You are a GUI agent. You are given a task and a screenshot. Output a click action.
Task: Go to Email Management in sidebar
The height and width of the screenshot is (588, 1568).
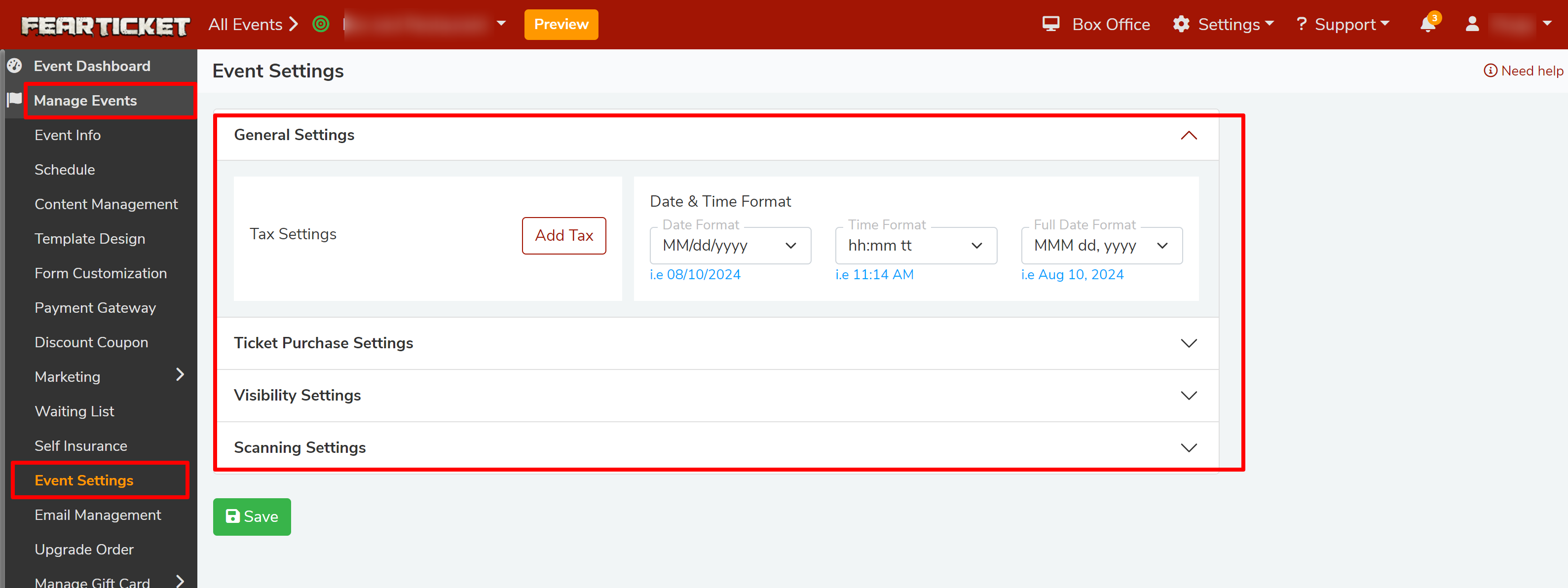click(97, 515)
